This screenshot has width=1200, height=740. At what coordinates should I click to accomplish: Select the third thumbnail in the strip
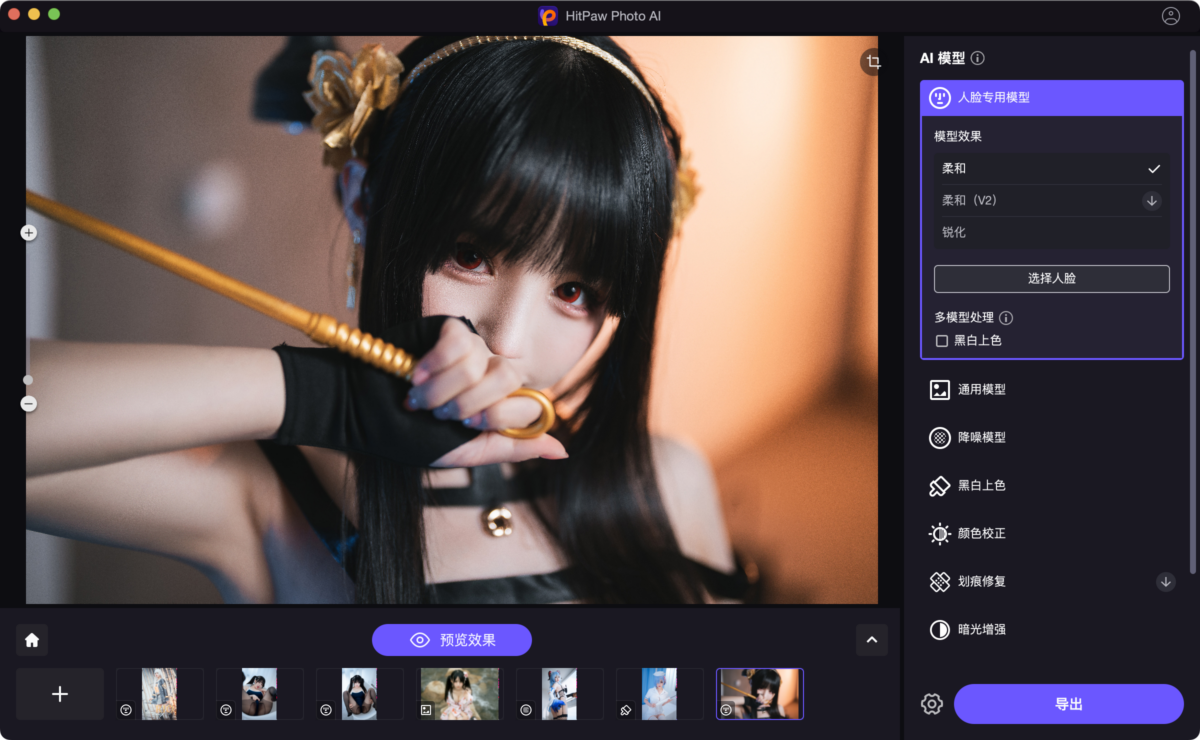tap(360, 694)
